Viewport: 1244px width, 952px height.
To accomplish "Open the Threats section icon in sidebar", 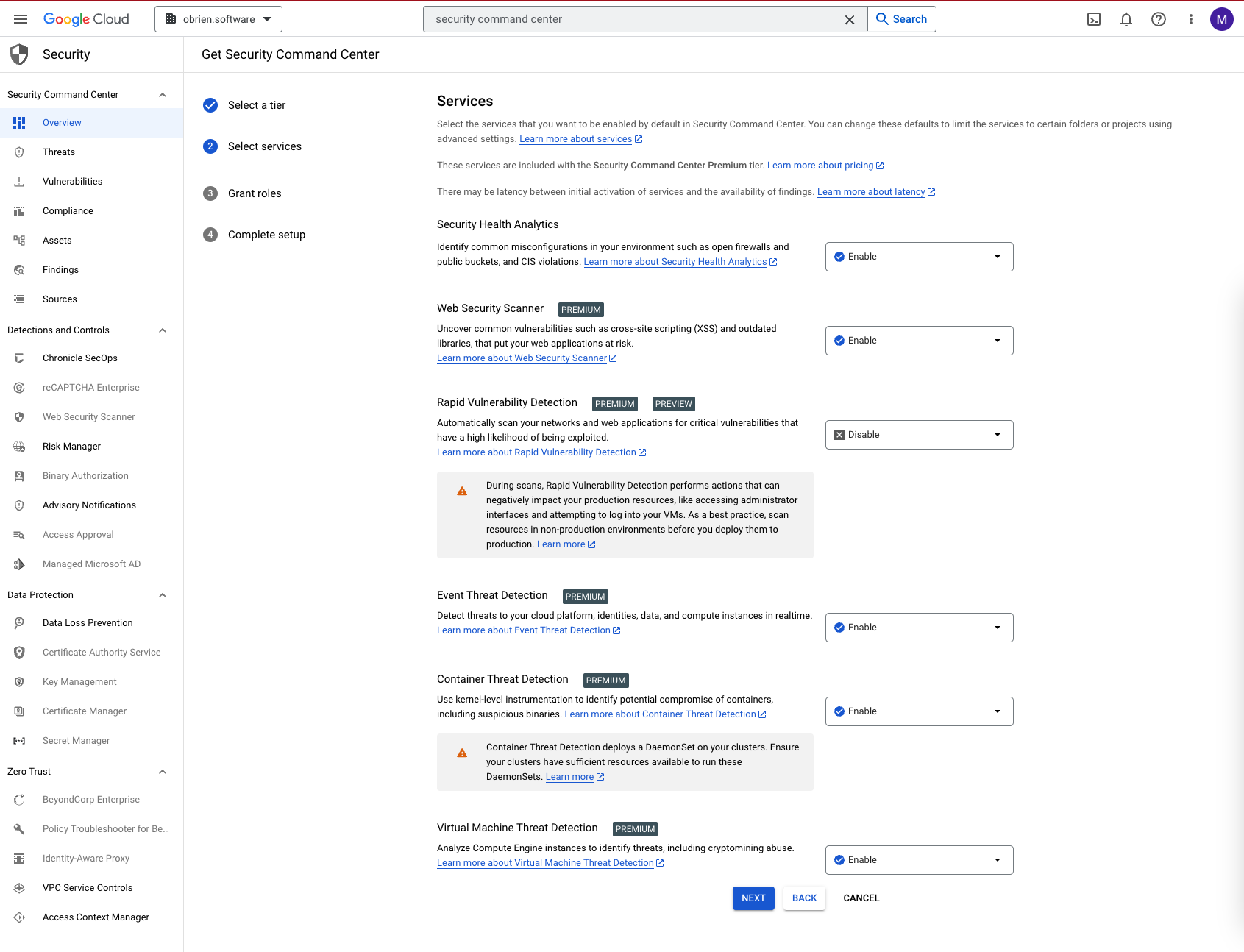I will 19,152.
